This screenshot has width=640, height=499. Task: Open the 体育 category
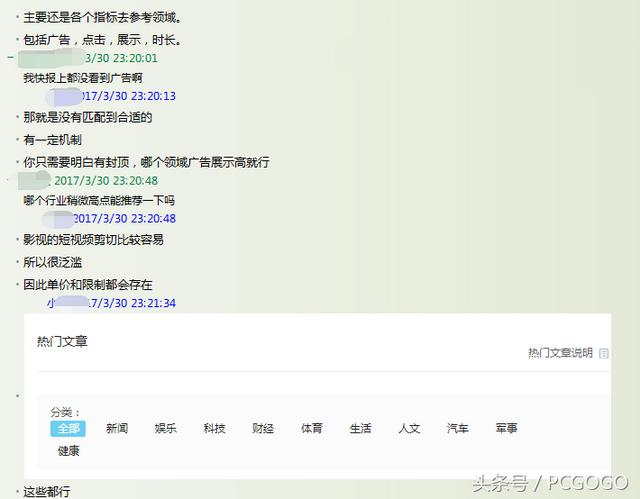(312, 428)
